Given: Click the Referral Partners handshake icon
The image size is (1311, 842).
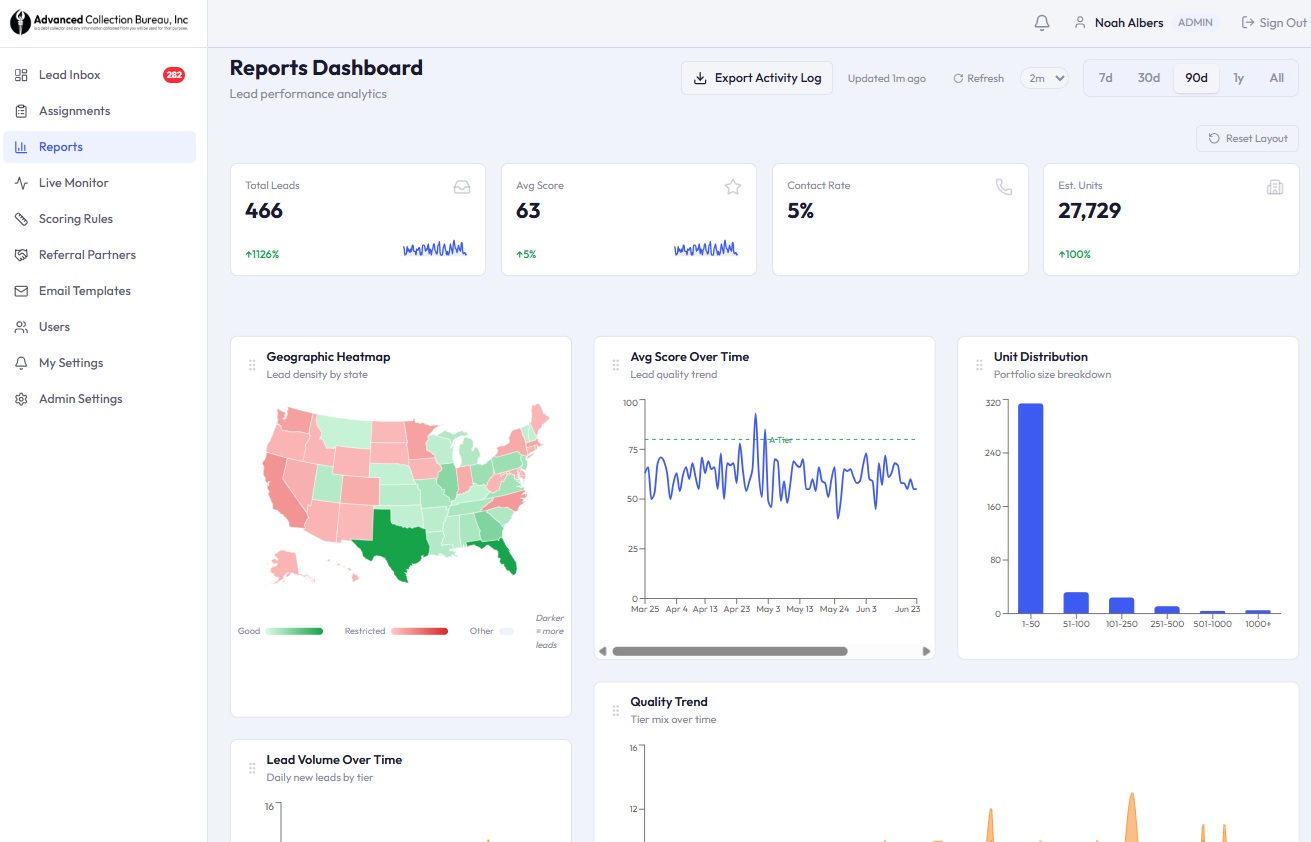Looking at the screenshot, I should pyautogui.click(x=21, y=255).
